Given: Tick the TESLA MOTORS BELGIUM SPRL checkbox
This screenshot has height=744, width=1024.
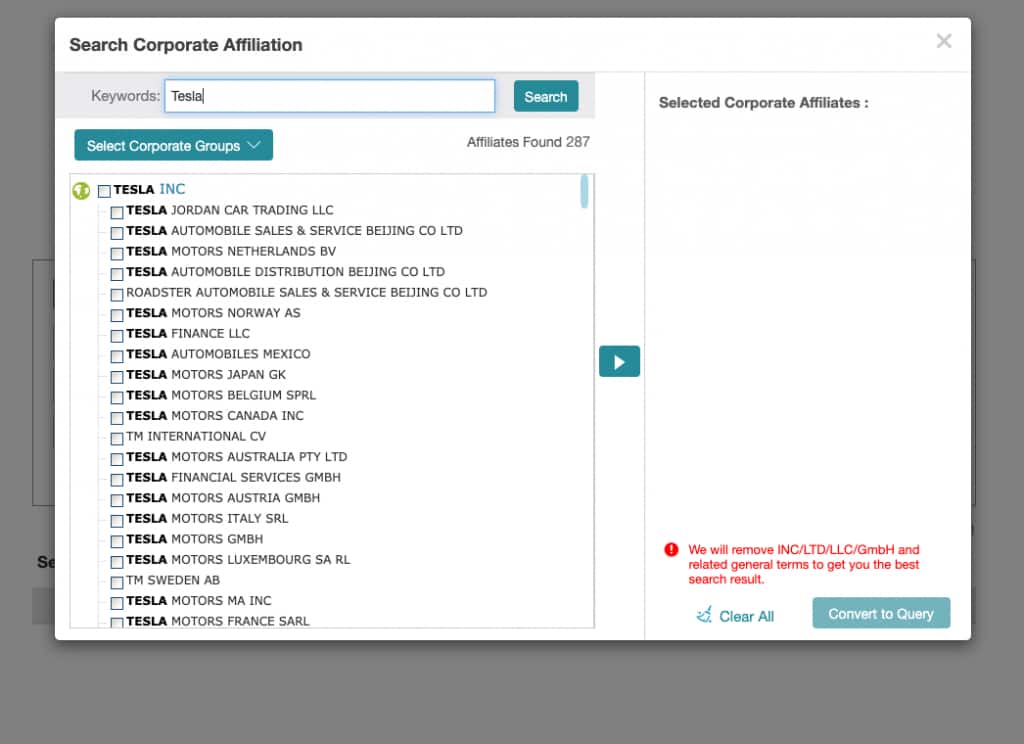Looking at the screenshot, I should point(117,397).
